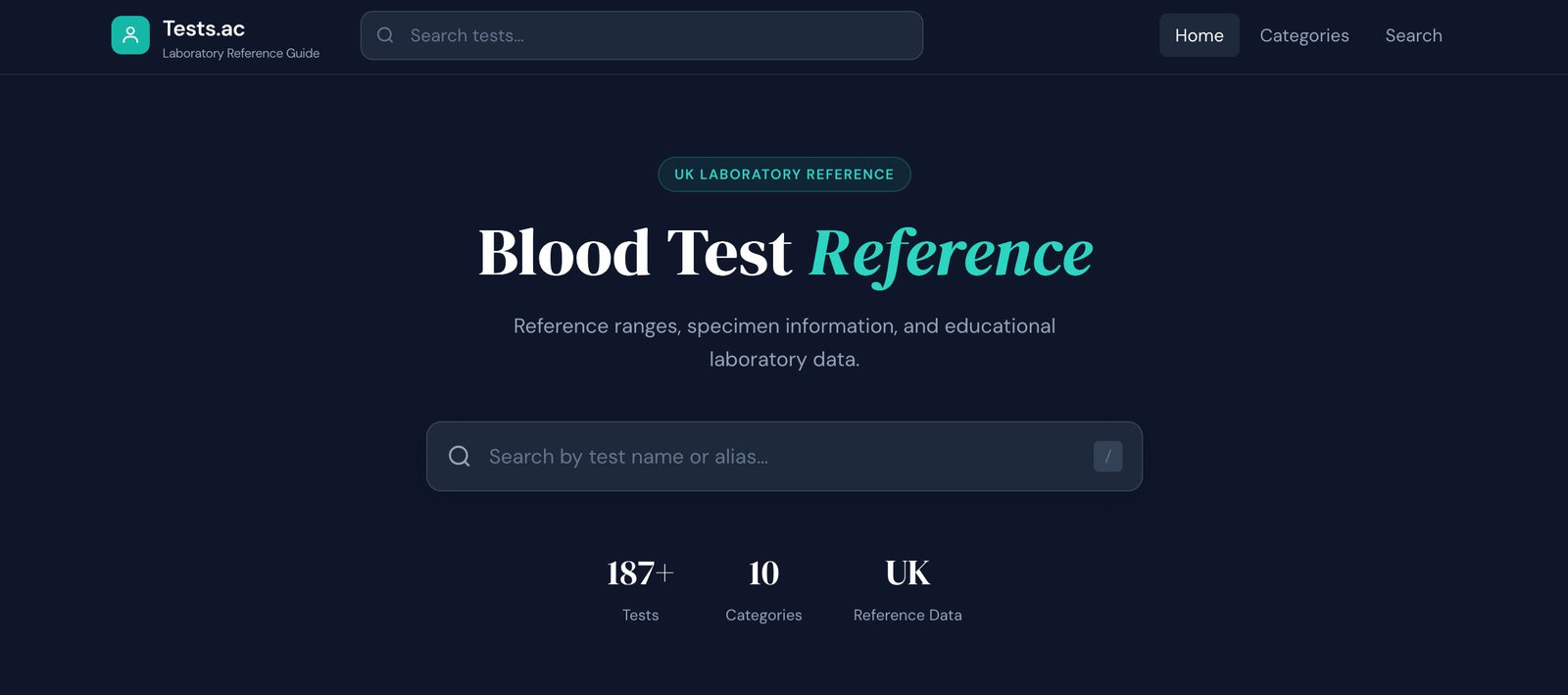1568x695 pixels.
Task: Click the 'Categories' stat label under 10
Action: pos(763,615)
